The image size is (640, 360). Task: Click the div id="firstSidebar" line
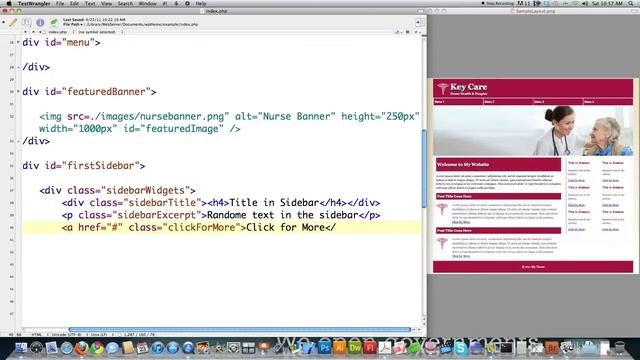click(84, 166)
